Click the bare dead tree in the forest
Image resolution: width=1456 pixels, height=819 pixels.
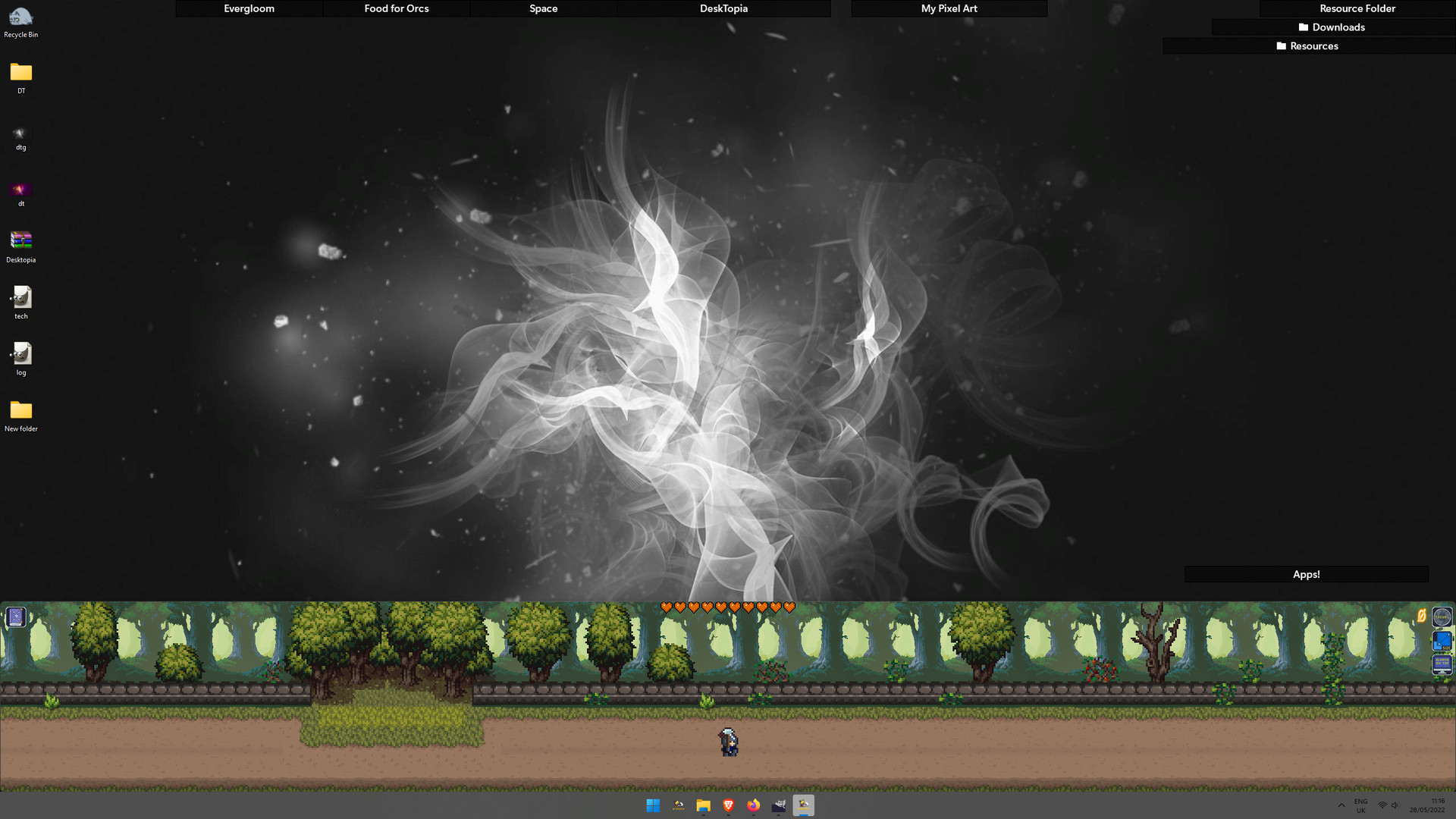[1156, 642]
